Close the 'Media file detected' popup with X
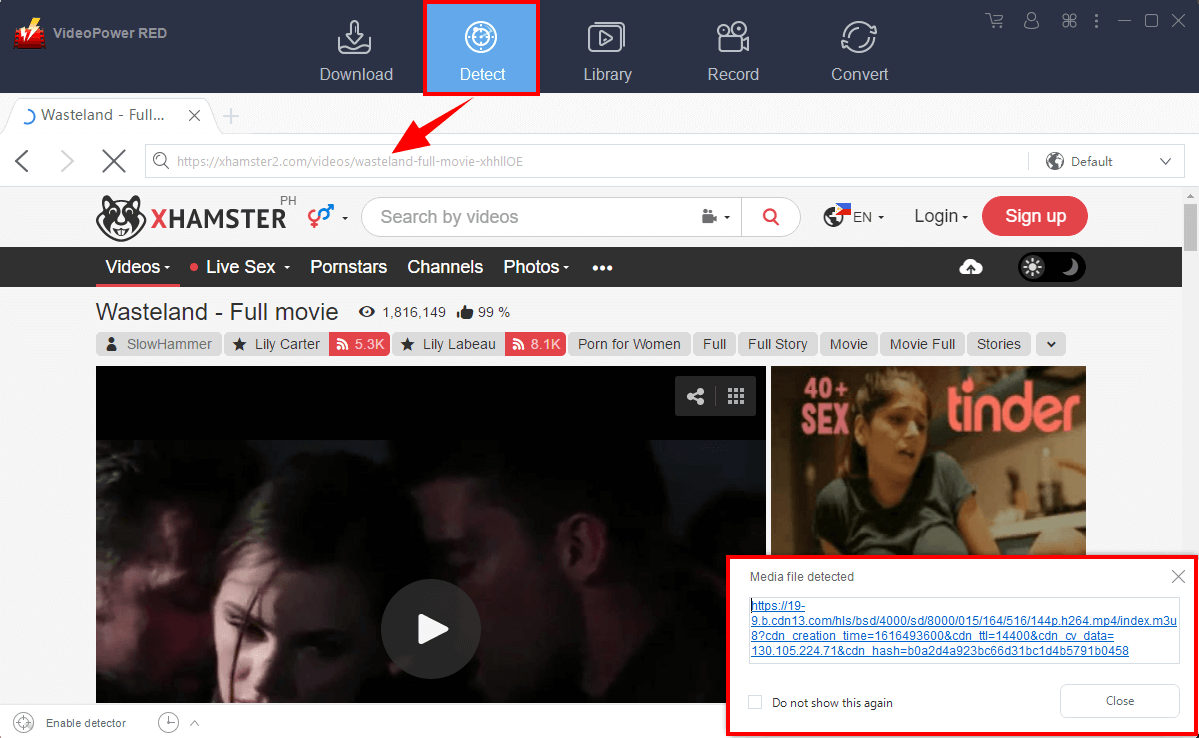Image resolution: width=1199 pixels, height=738 pixels. [1178, 577]
